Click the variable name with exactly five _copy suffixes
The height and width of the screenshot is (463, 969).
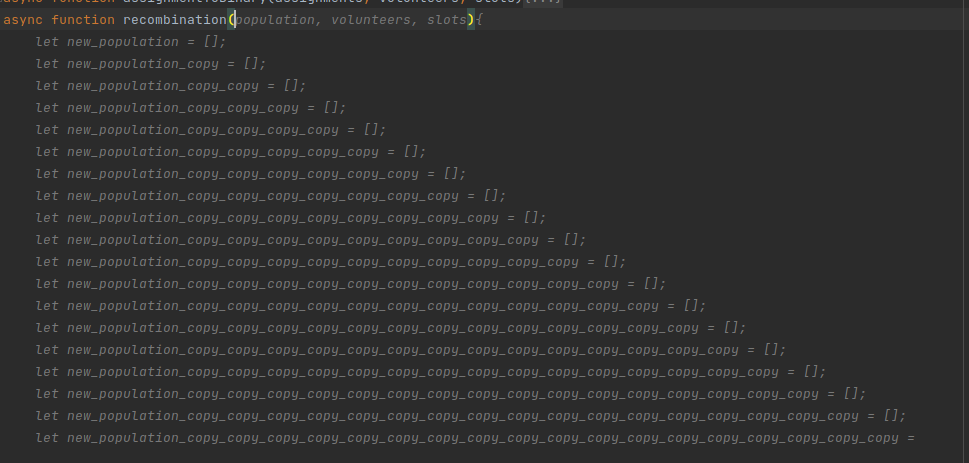pyautogui.click(x=223, y=152)
